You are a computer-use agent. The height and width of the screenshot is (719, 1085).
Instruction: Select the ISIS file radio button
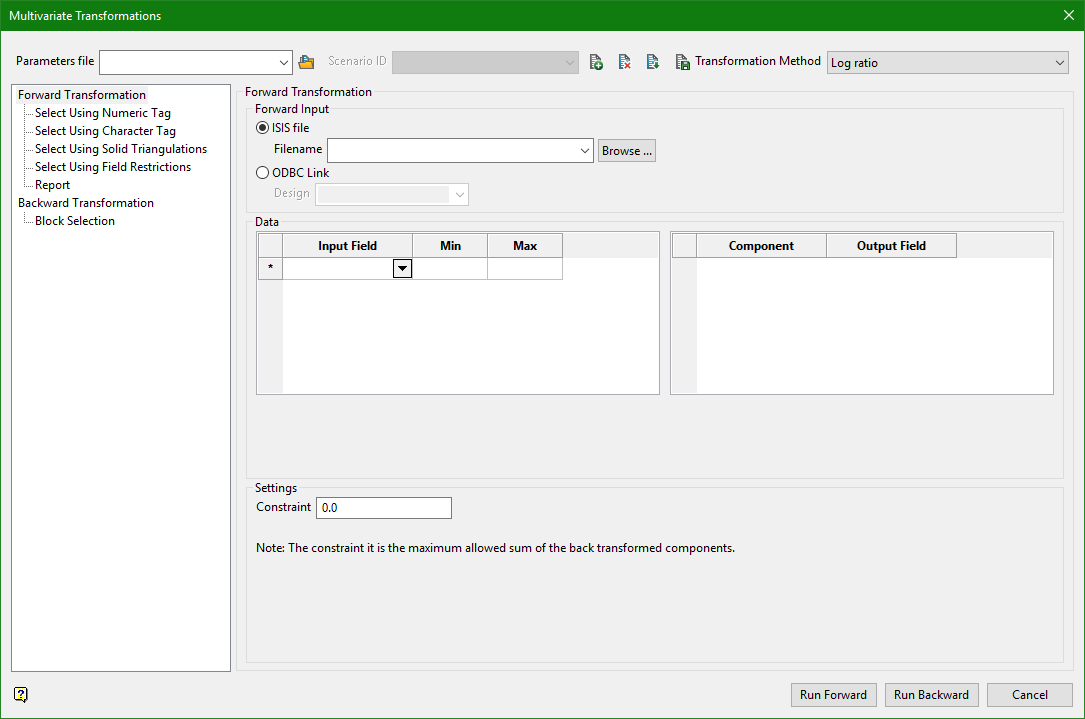[262, 128]
